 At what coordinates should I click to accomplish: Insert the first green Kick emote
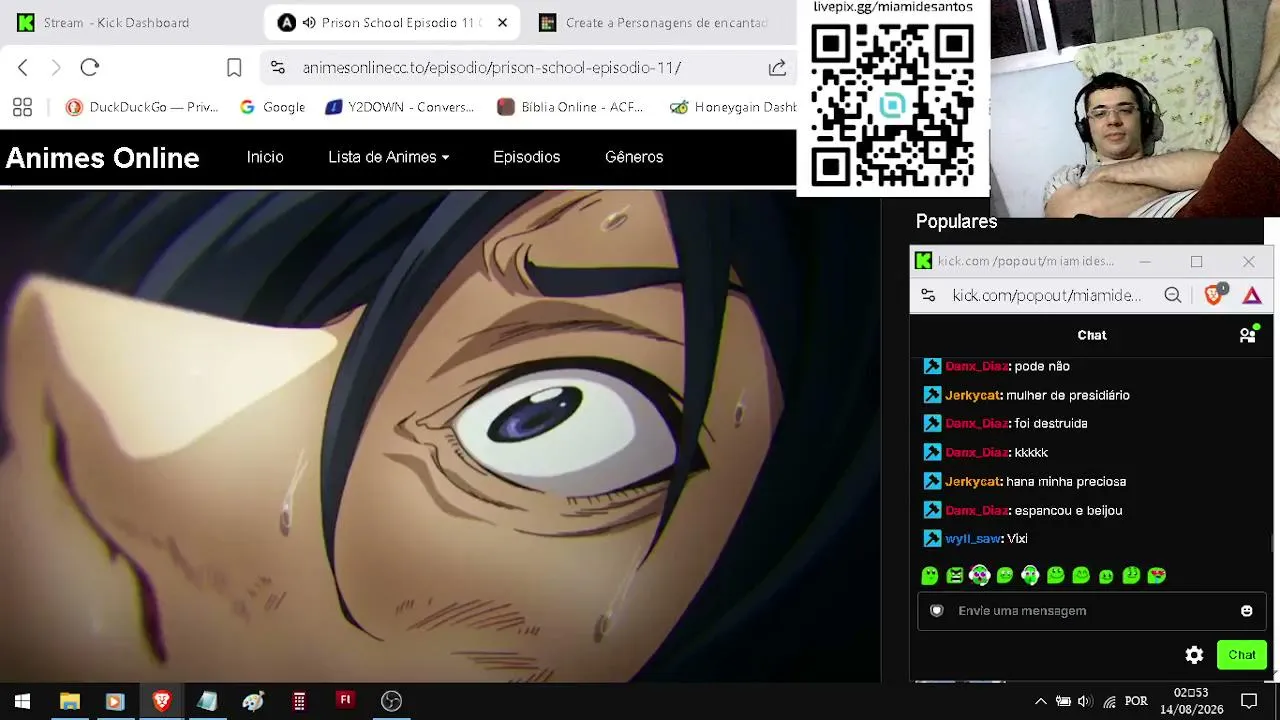tap(930, 575)
